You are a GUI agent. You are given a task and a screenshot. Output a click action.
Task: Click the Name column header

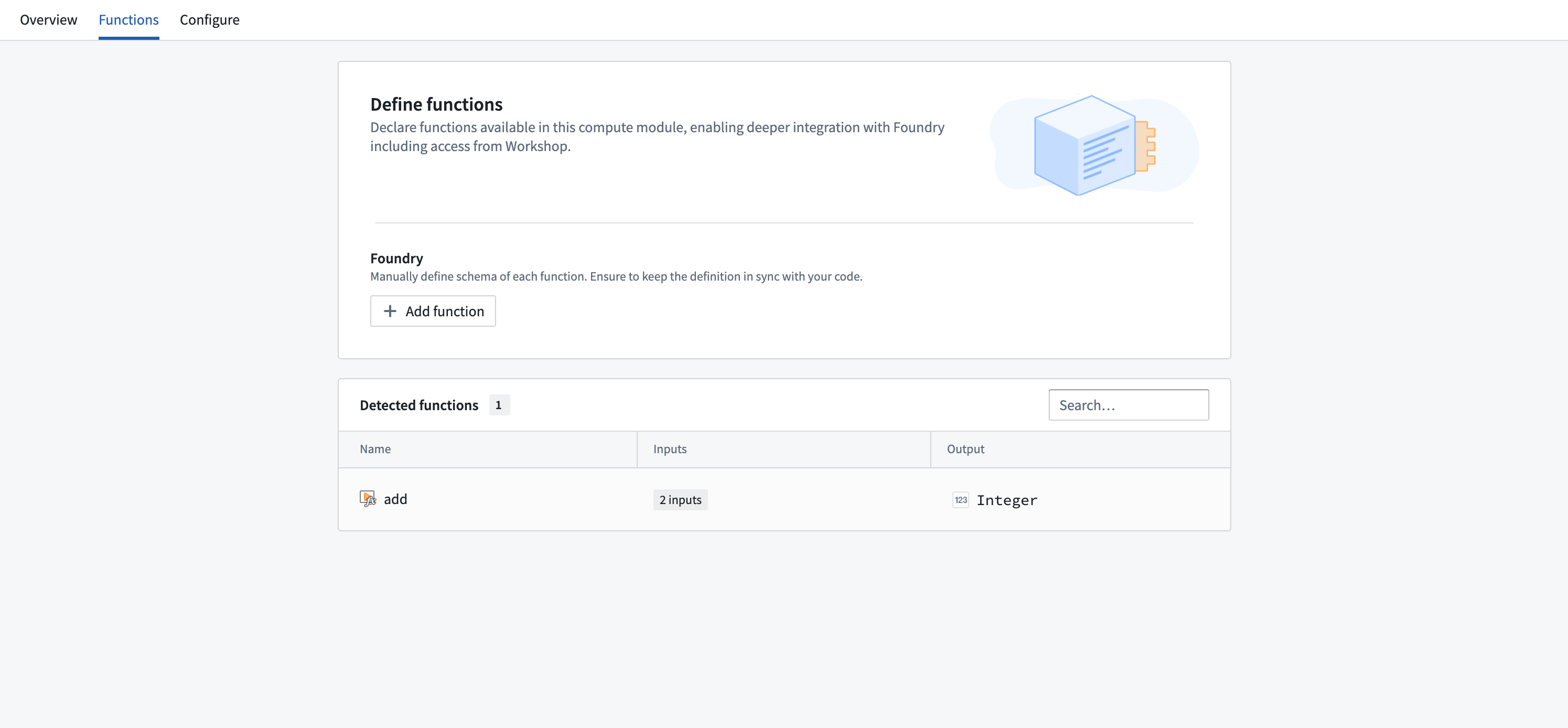(375, 449)
